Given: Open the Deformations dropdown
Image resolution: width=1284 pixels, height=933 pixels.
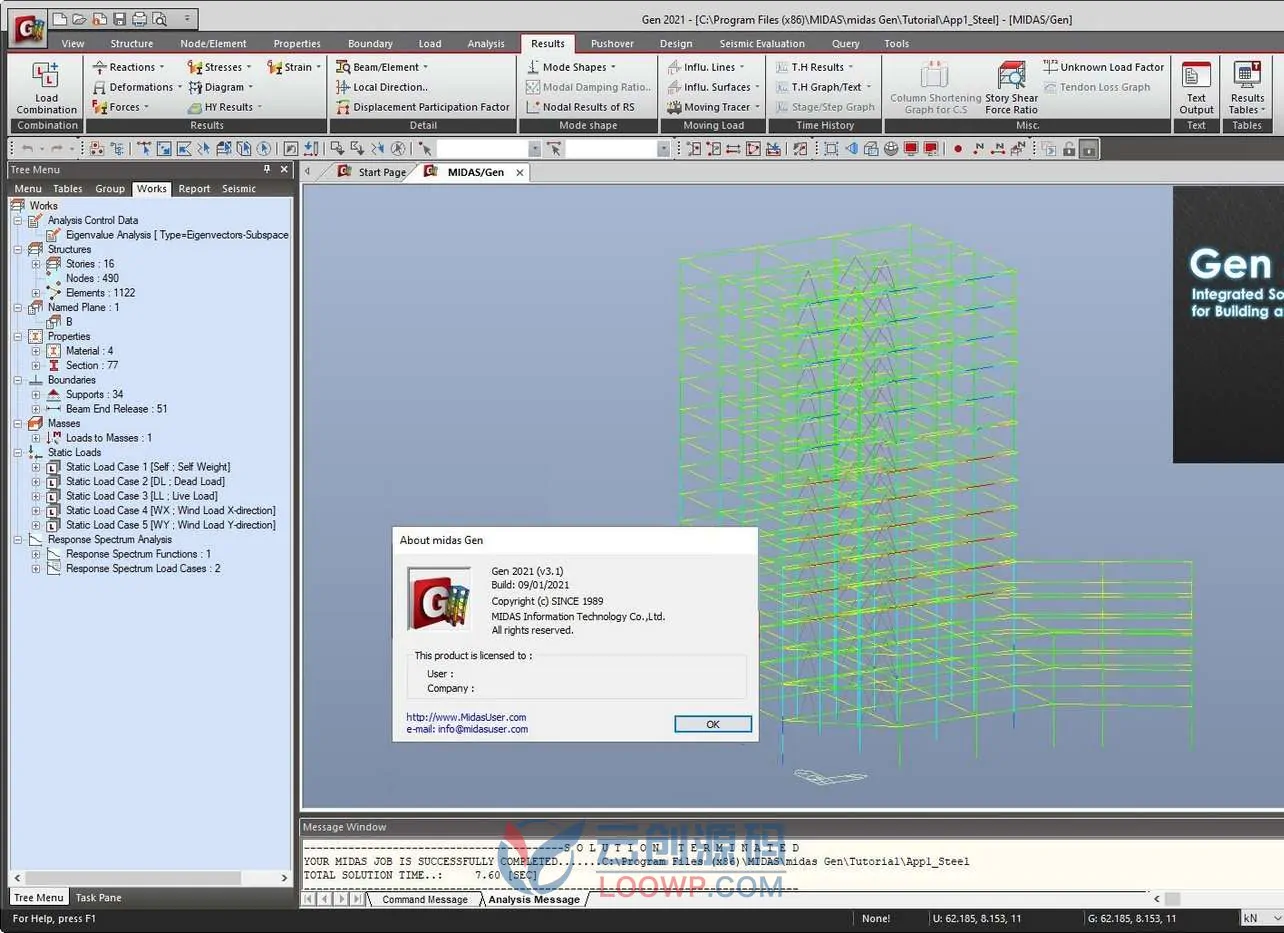Looking at the screenshot, I should [137, 87].
